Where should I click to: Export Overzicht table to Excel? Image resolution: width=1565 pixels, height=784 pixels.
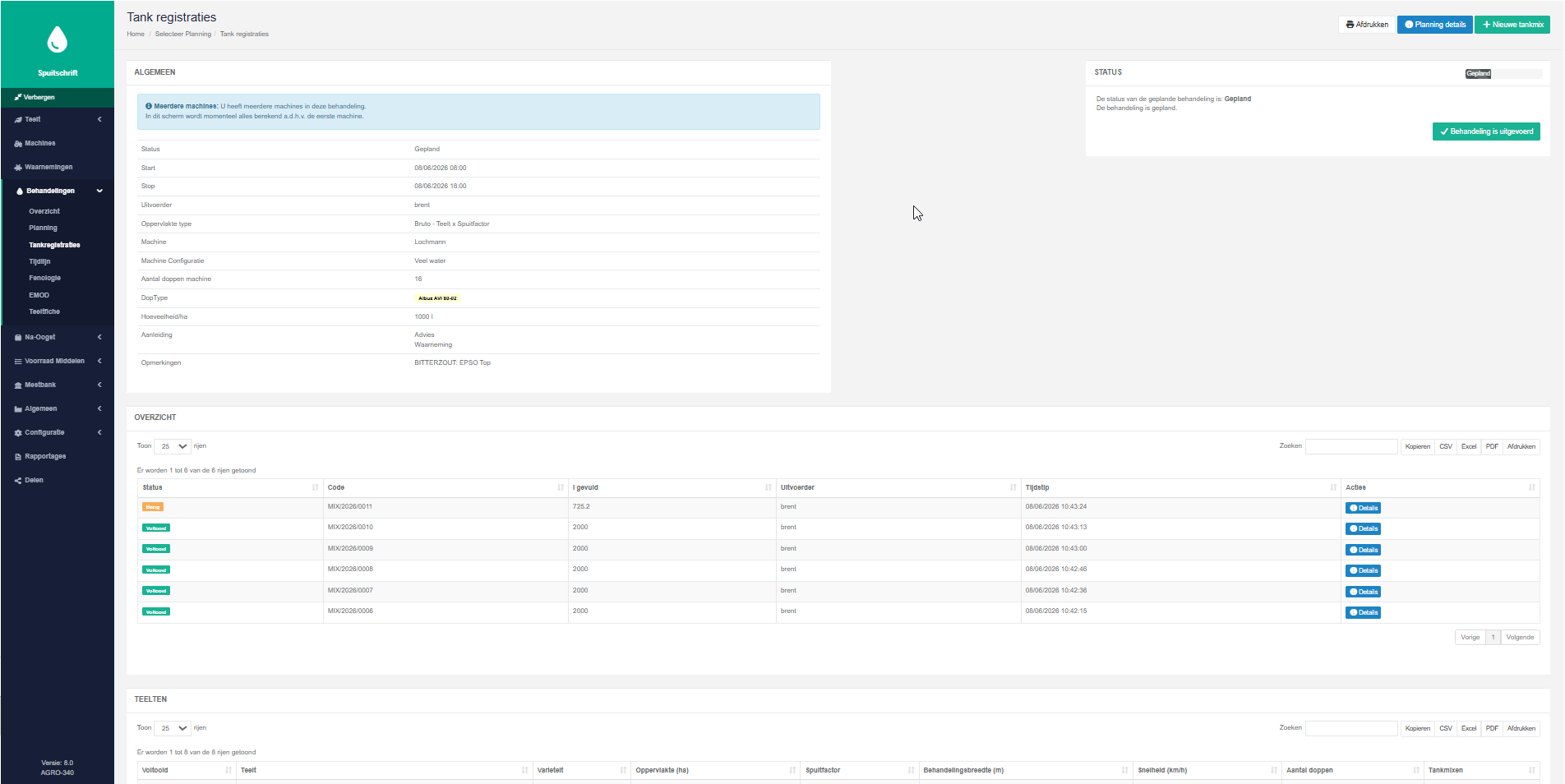(1469, 447)
